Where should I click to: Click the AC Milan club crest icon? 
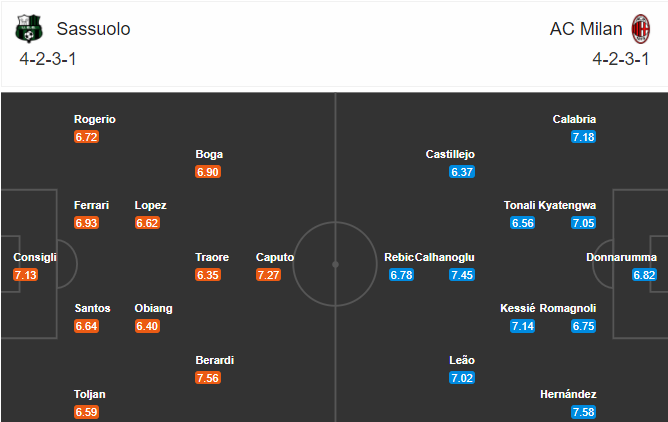640,29
